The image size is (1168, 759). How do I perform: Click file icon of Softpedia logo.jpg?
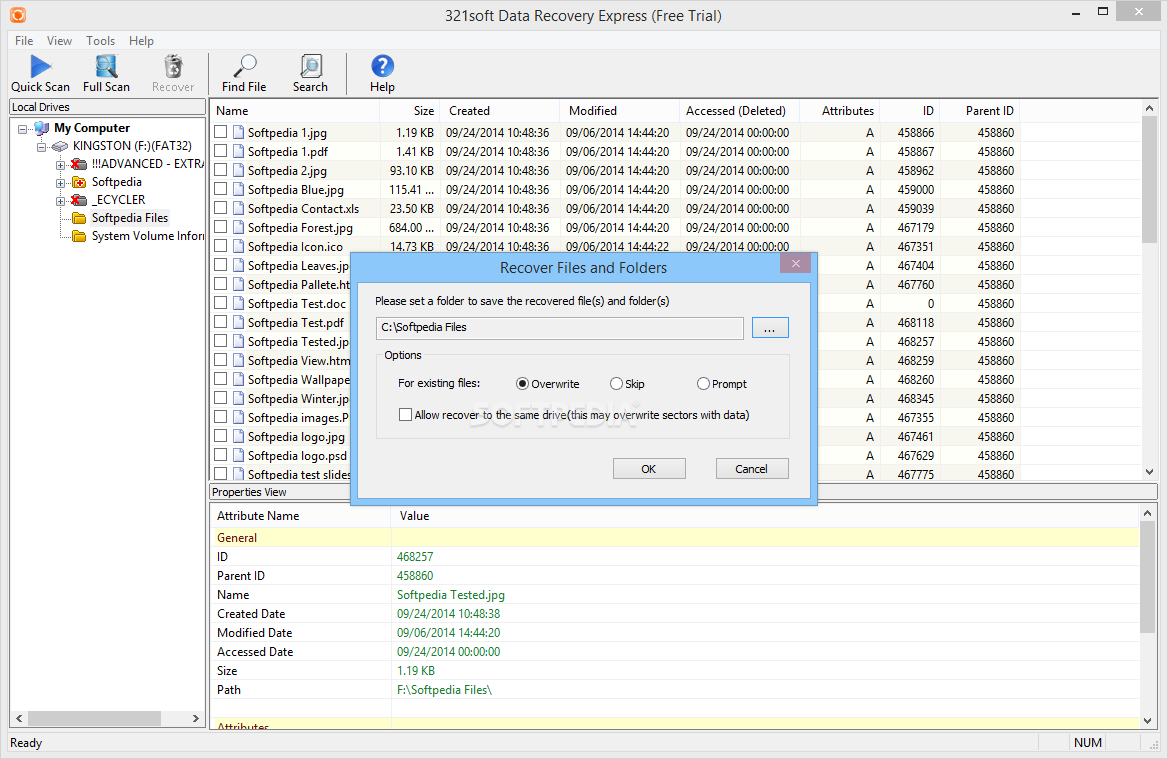238,436
